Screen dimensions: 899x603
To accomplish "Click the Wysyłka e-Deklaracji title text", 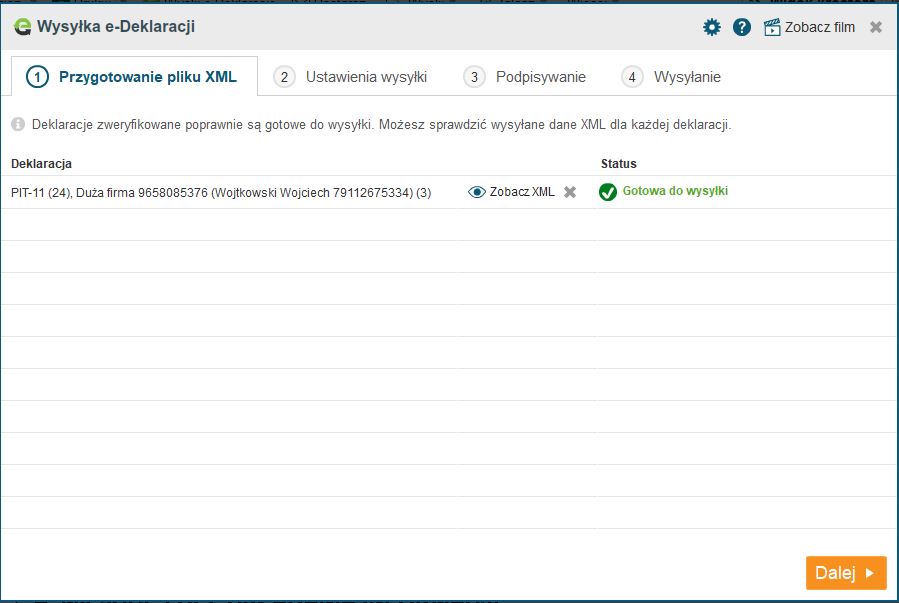I will click(116, 26).
